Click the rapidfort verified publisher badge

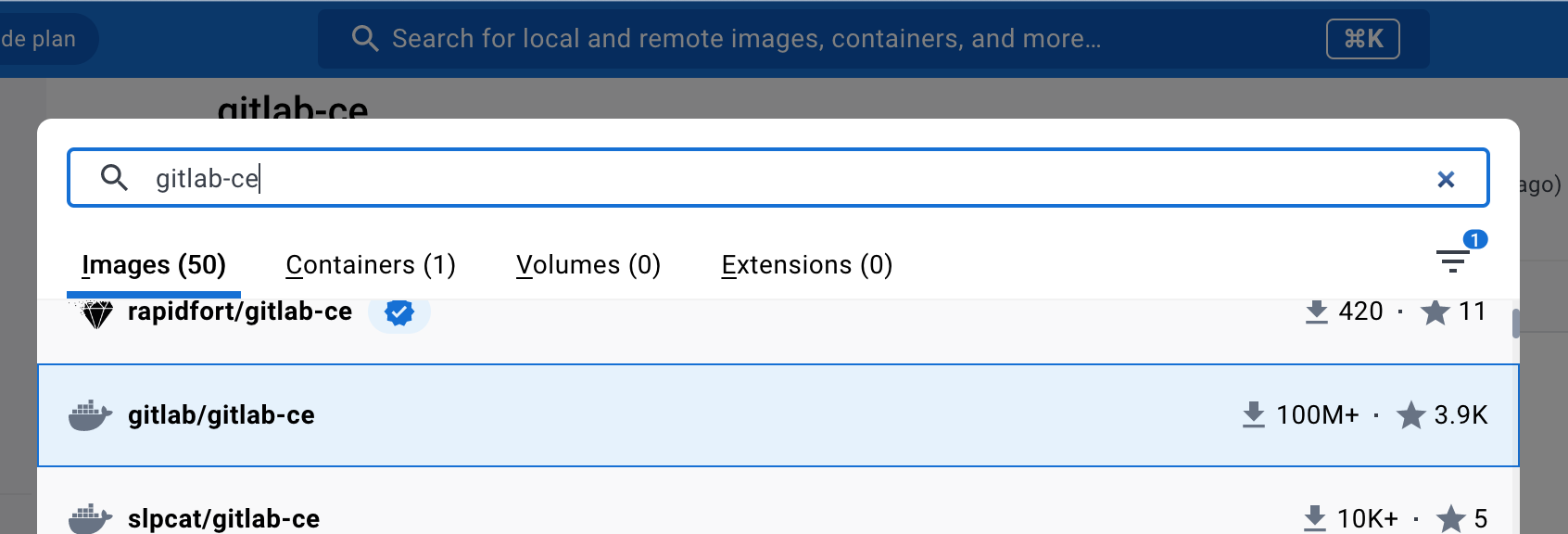coord(399,312)
